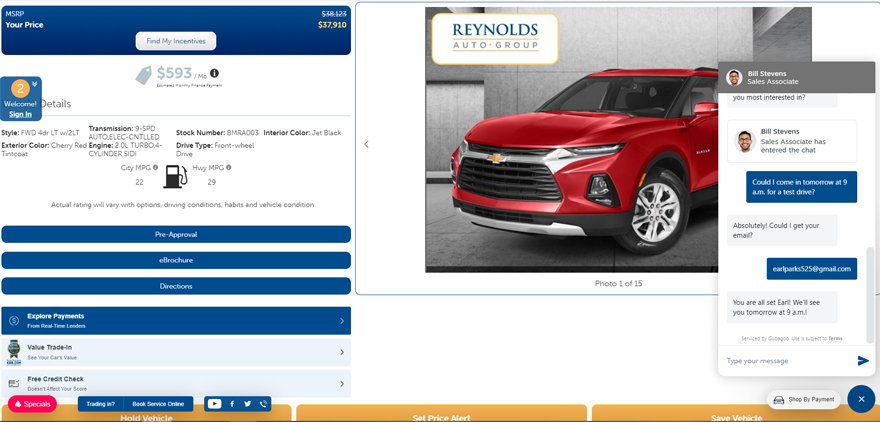Screen dimensions: 880x422
Task: Open the Pre-Approval button
Action: [x=176, y=234]
